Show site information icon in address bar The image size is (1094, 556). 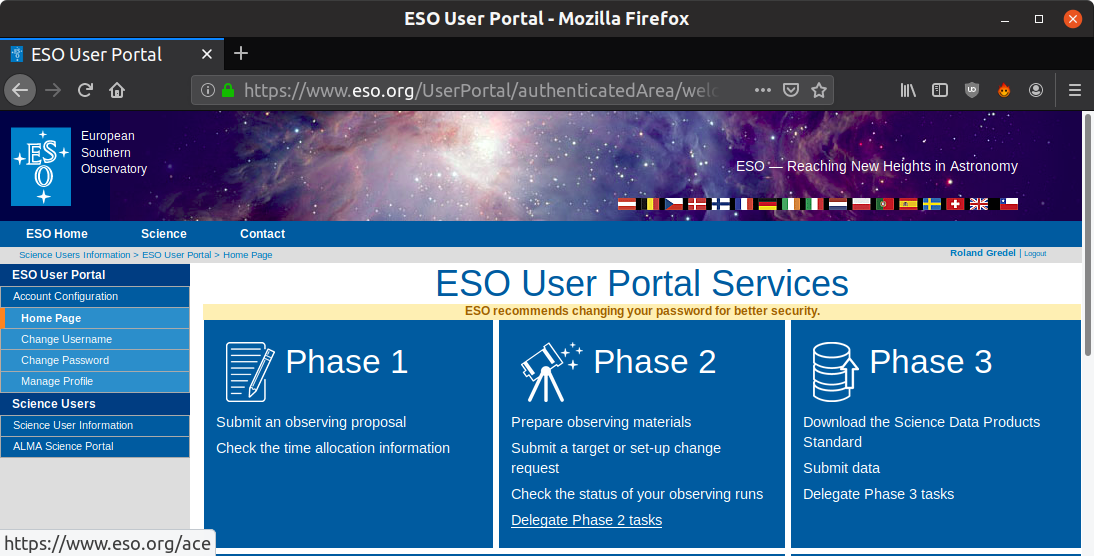pyautogui.click(x=208, y=90)
